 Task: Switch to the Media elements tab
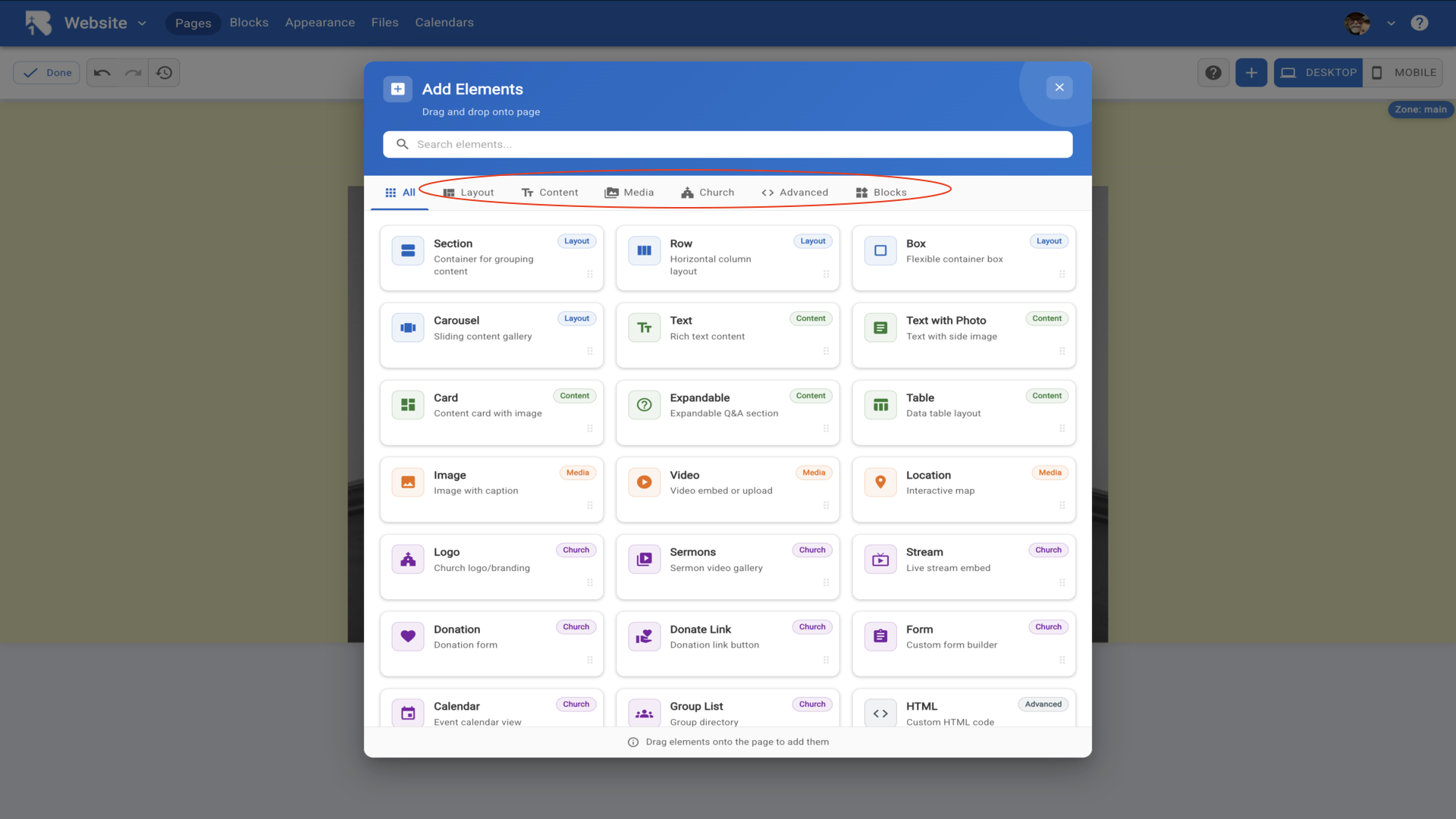pos(629,193)
